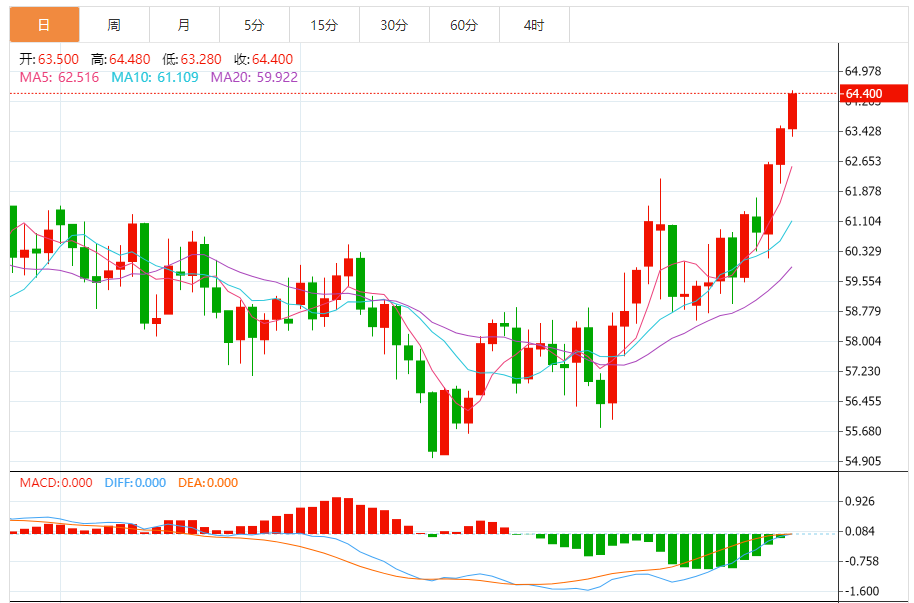Click the 高 64.480 high price text
The width and height of the screenshot is (914, 603).
[x=120, y=59]
